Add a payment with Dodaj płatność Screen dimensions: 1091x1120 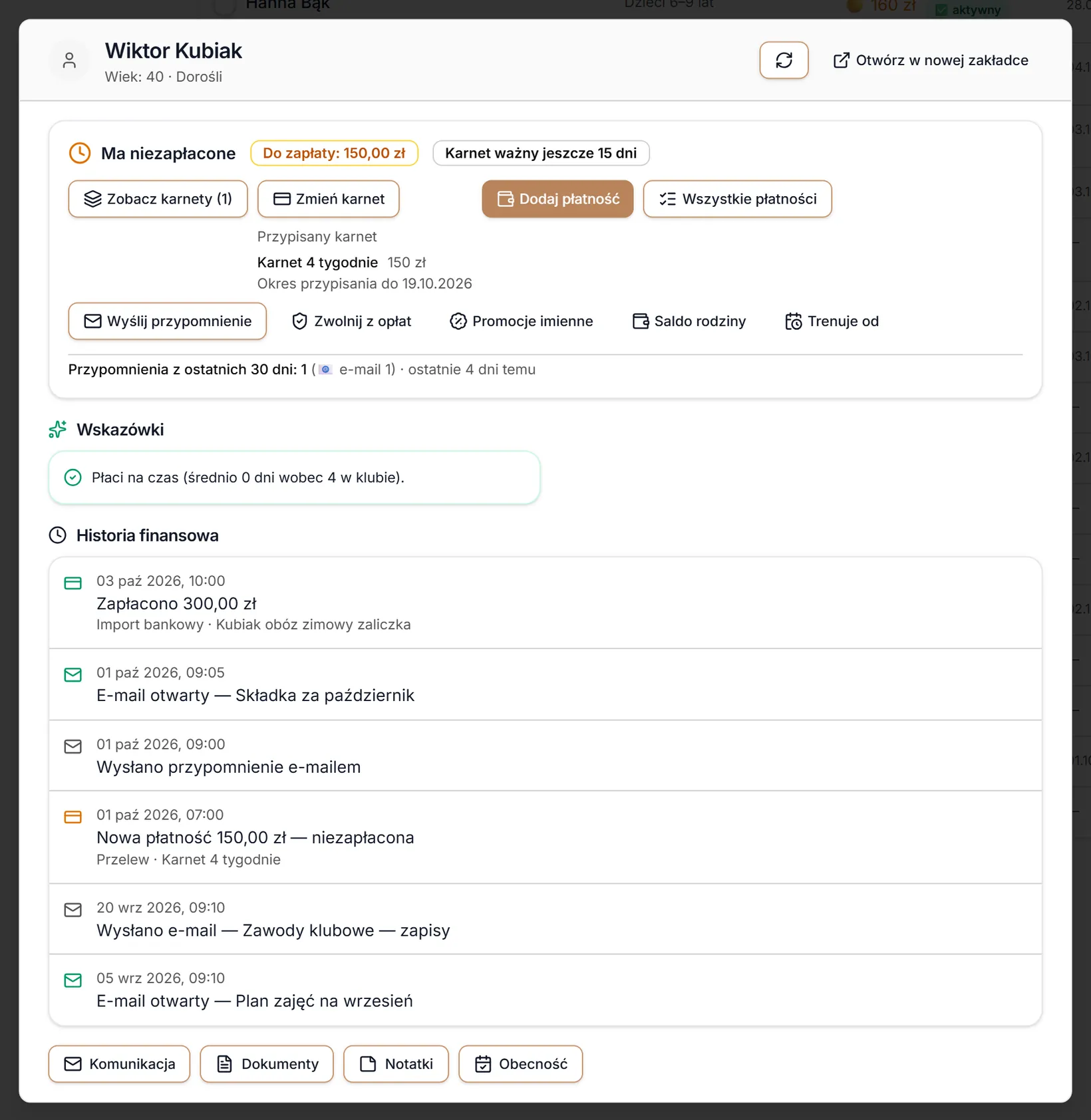[557, 199]
